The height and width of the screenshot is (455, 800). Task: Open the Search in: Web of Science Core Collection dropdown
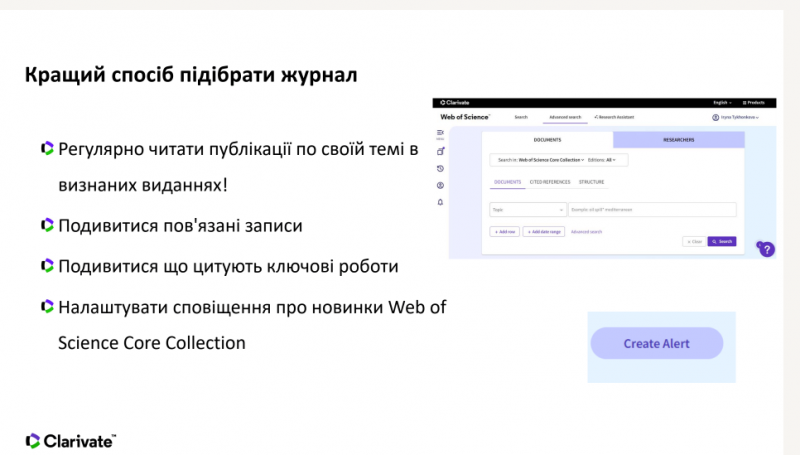click(540, 160)
